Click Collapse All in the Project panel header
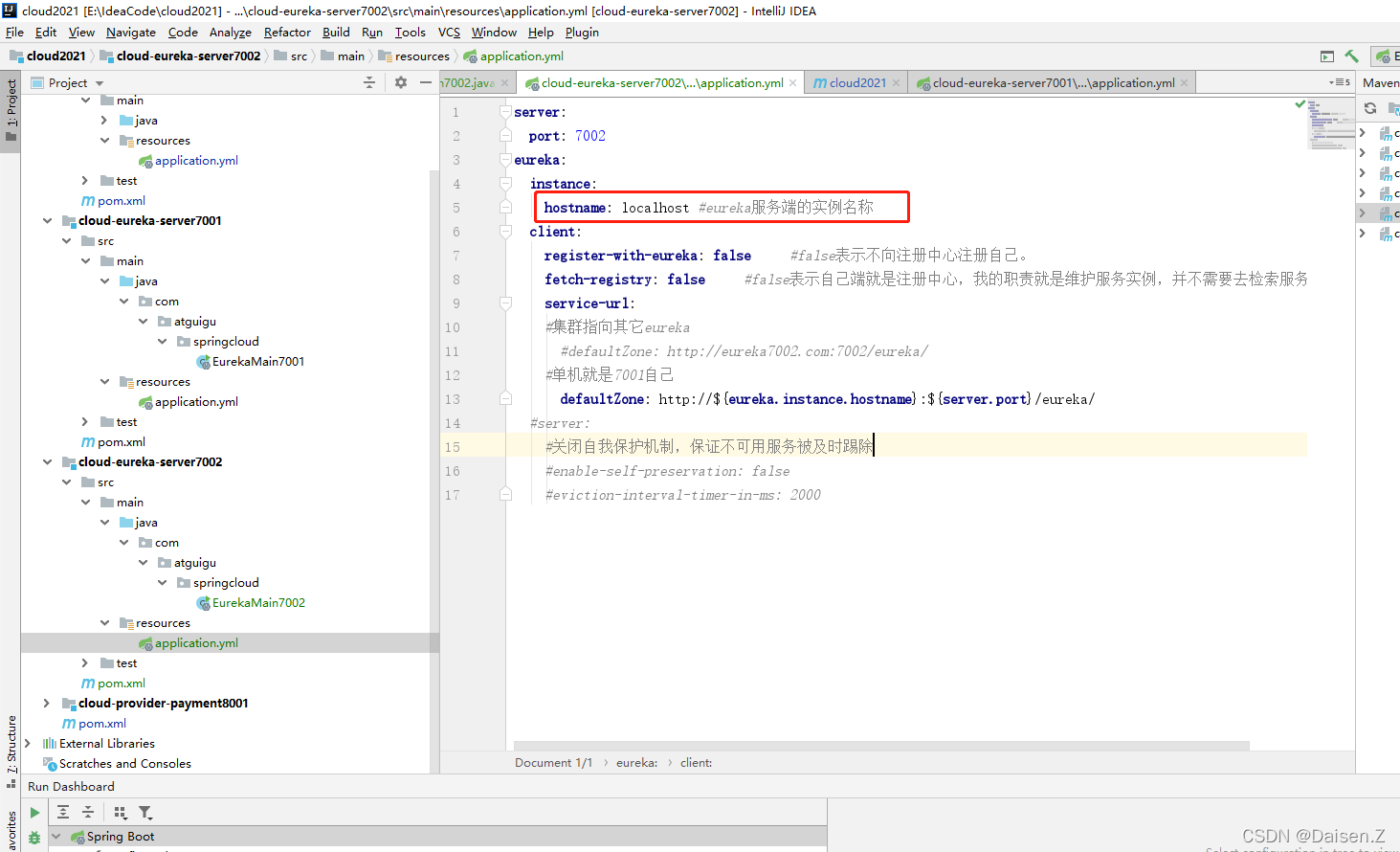Viewport: 1400px width, 852px height. (x=369, y=83)
